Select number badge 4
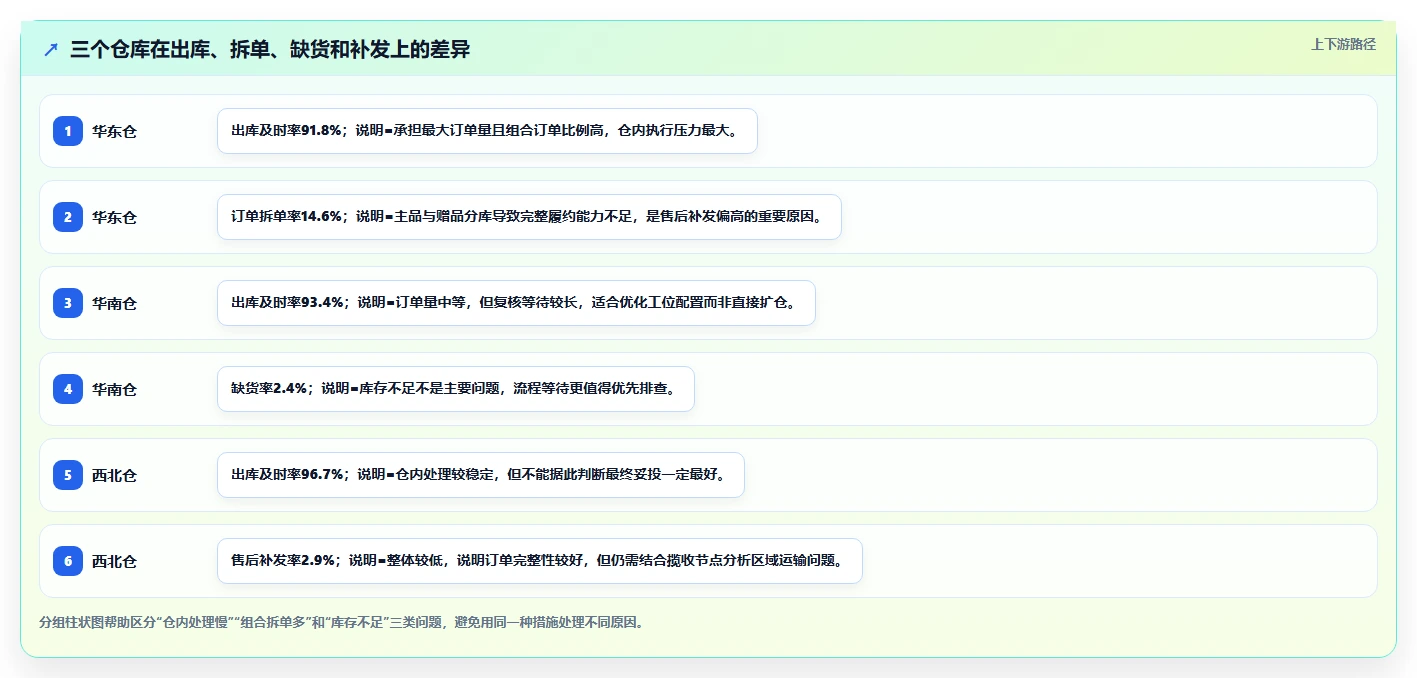Screen dimensions: 1417x678 (x=68, y=389)
